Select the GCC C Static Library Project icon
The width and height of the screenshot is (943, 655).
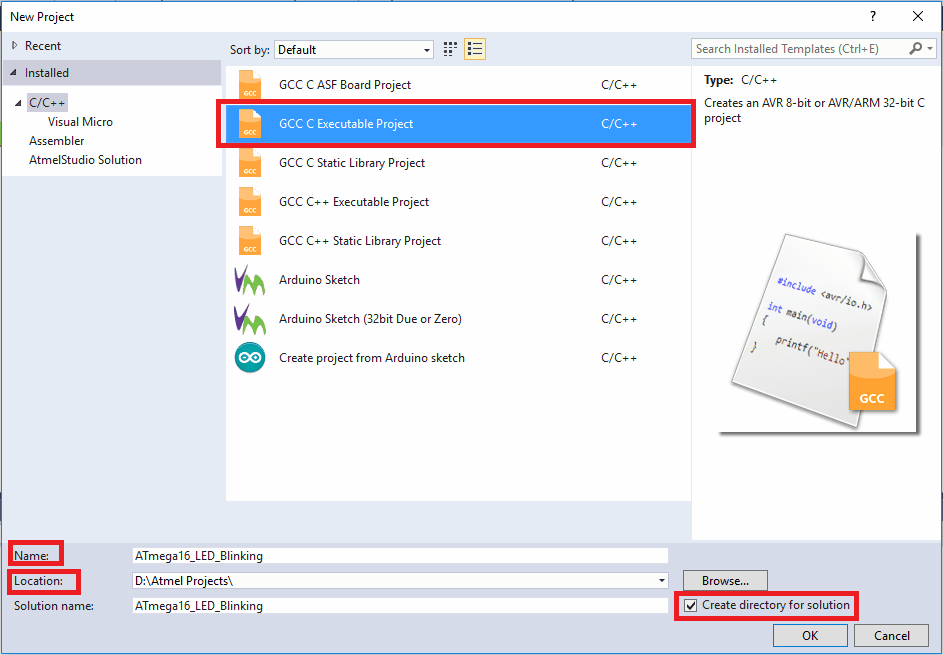249,162
